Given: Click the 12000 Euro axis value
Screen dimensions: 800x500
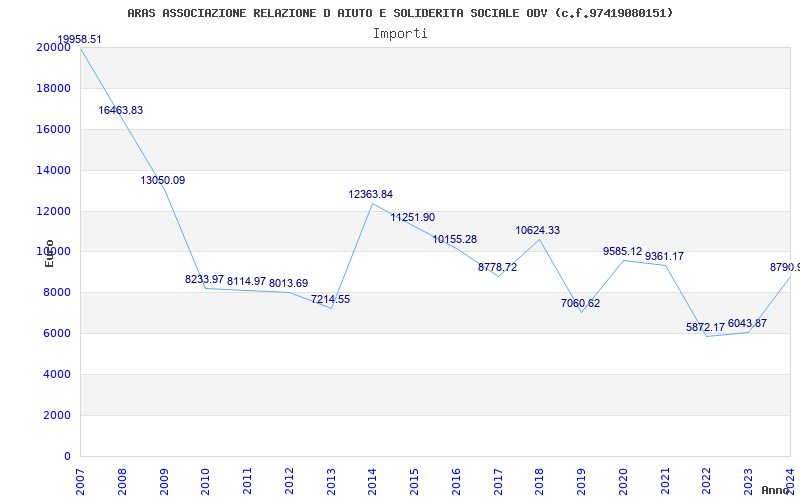Looking at the screenshot, I should point(53,211).
